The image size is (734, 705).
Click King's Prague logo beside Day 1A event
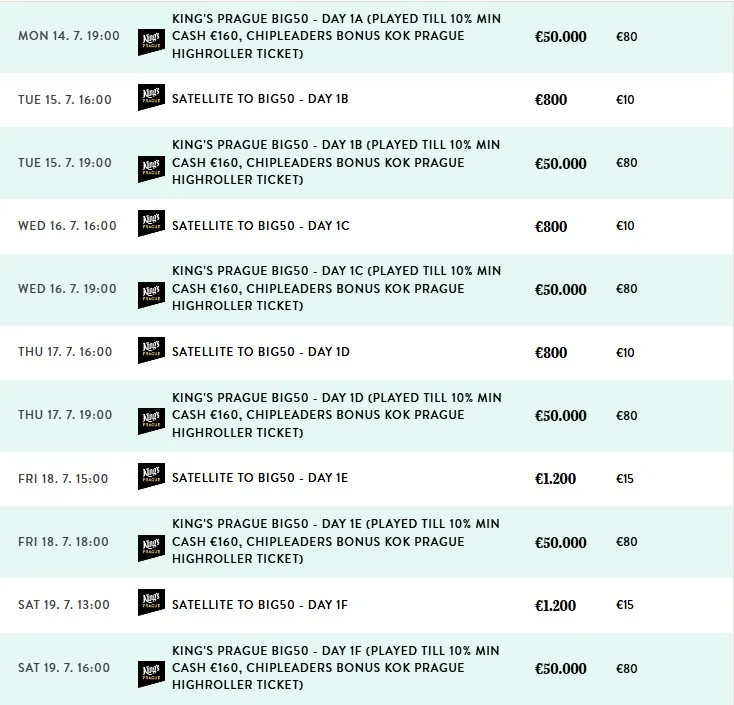click(x=151, y=42)
